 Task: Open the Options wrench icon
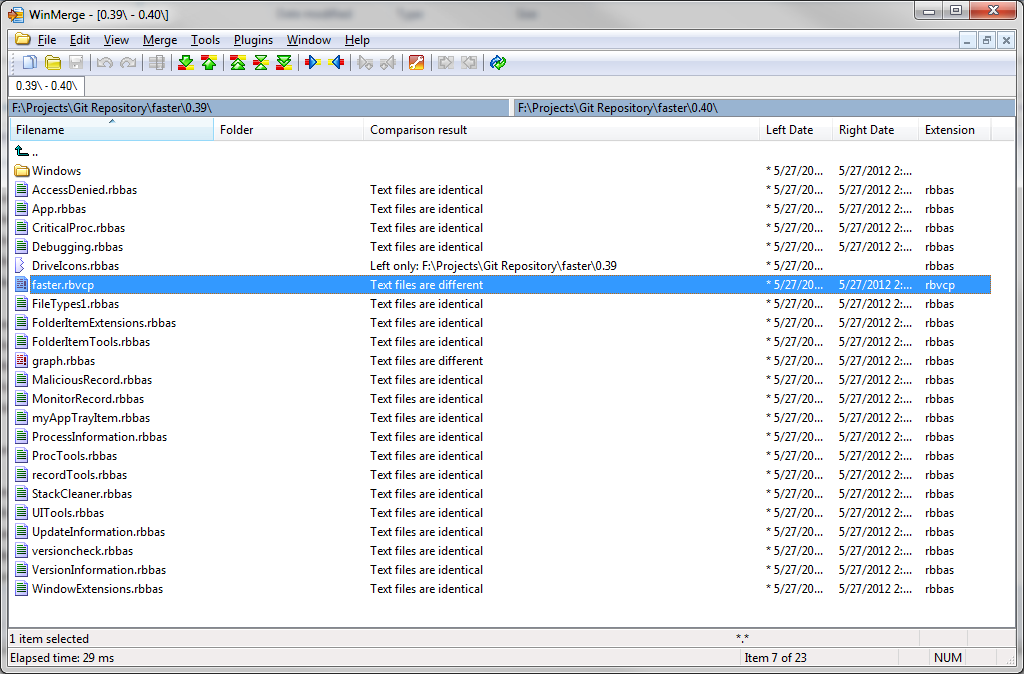click(417, 63)
